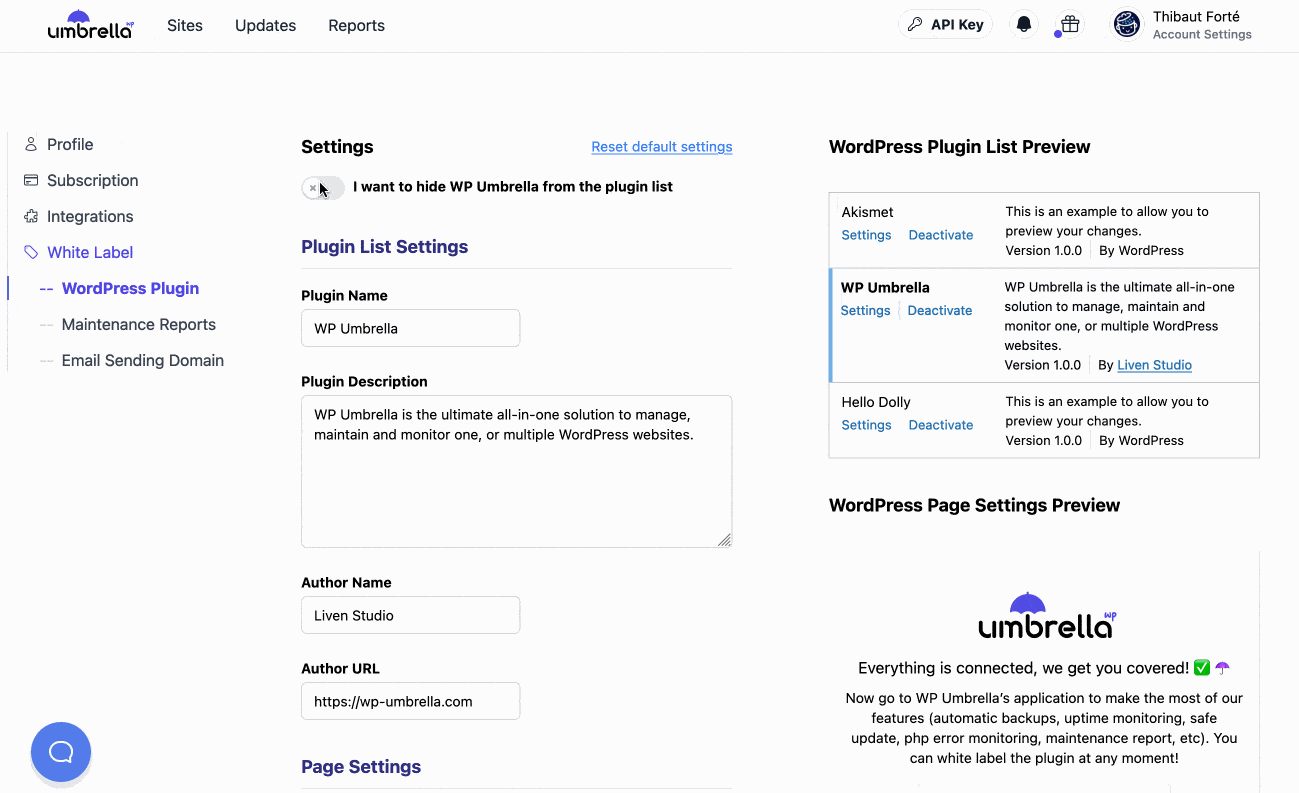
Task: Open the chat support bubble
Action: click(61, 752)
